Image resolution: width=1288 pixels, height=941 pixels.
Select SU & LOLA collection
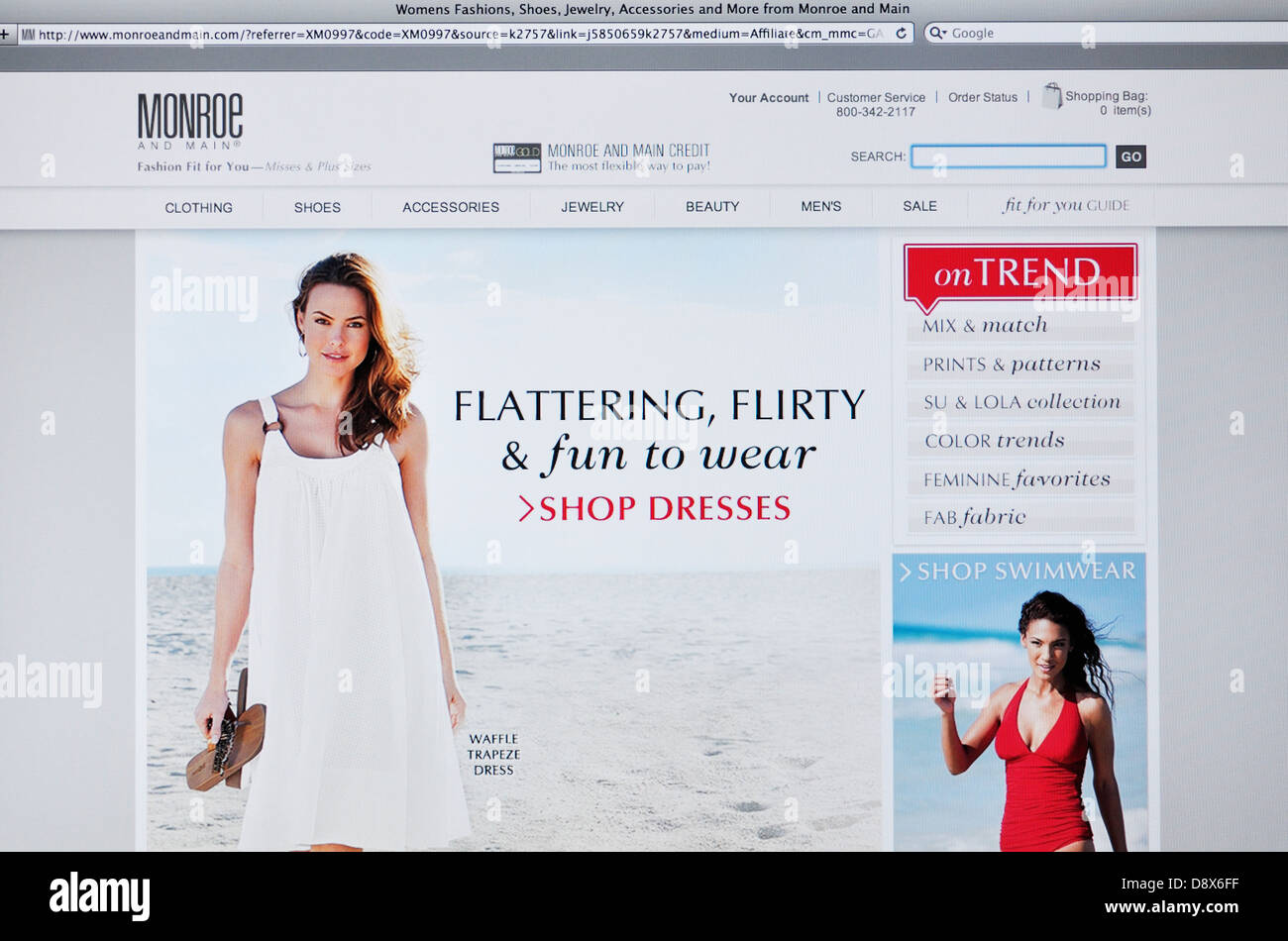click(1021, 402)
